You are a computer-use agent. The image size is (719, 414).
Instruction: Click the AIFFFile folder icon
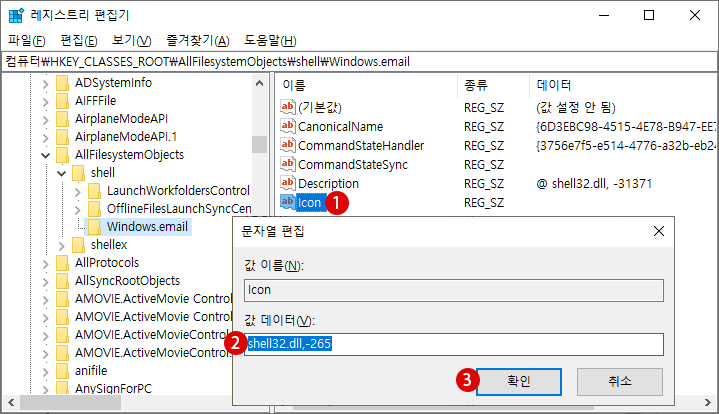coord(62,101)
